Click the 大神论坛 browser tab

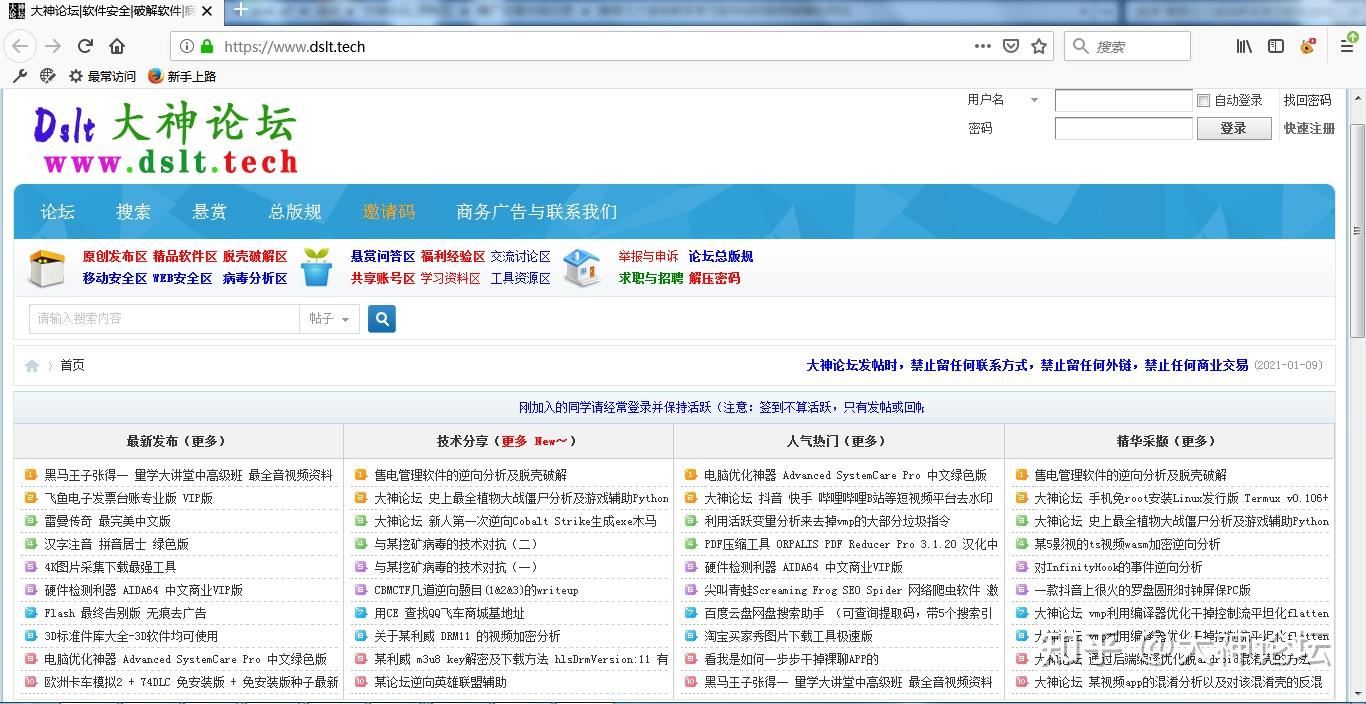pyautogui.click(x=111, y=10)
